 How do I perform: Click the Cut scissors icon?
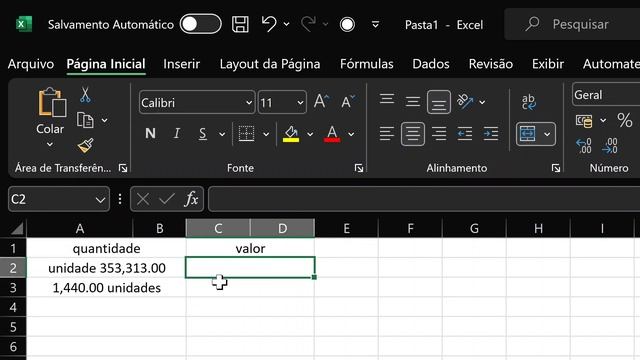85,95
